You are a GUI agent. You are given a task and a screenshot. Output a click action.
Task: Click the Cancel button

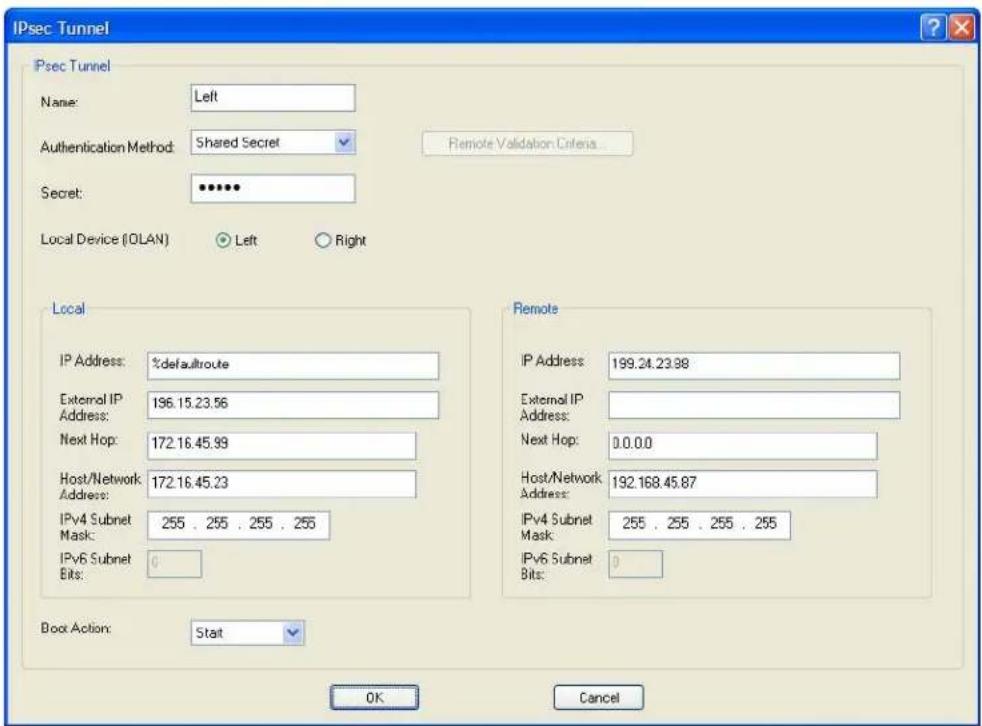599,698
